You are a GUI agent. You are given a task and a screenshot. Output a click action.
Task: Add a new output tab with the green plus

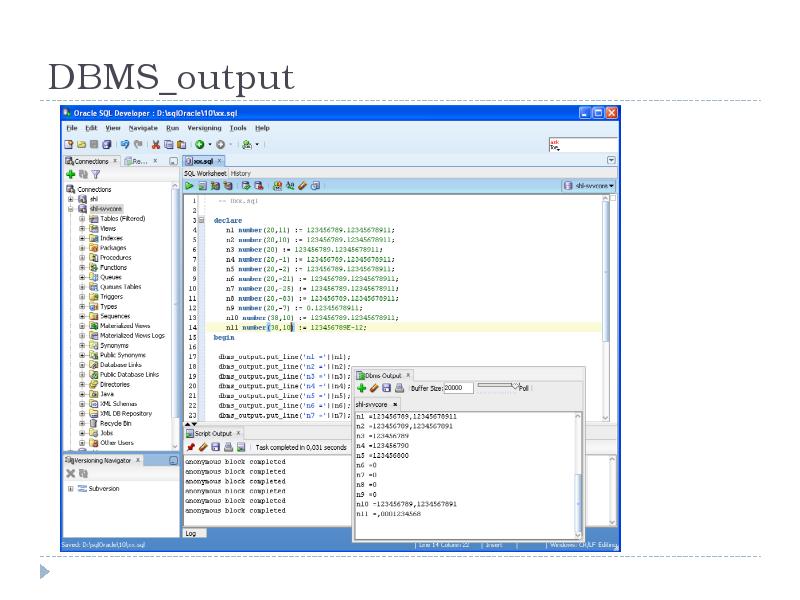point(361,388)
